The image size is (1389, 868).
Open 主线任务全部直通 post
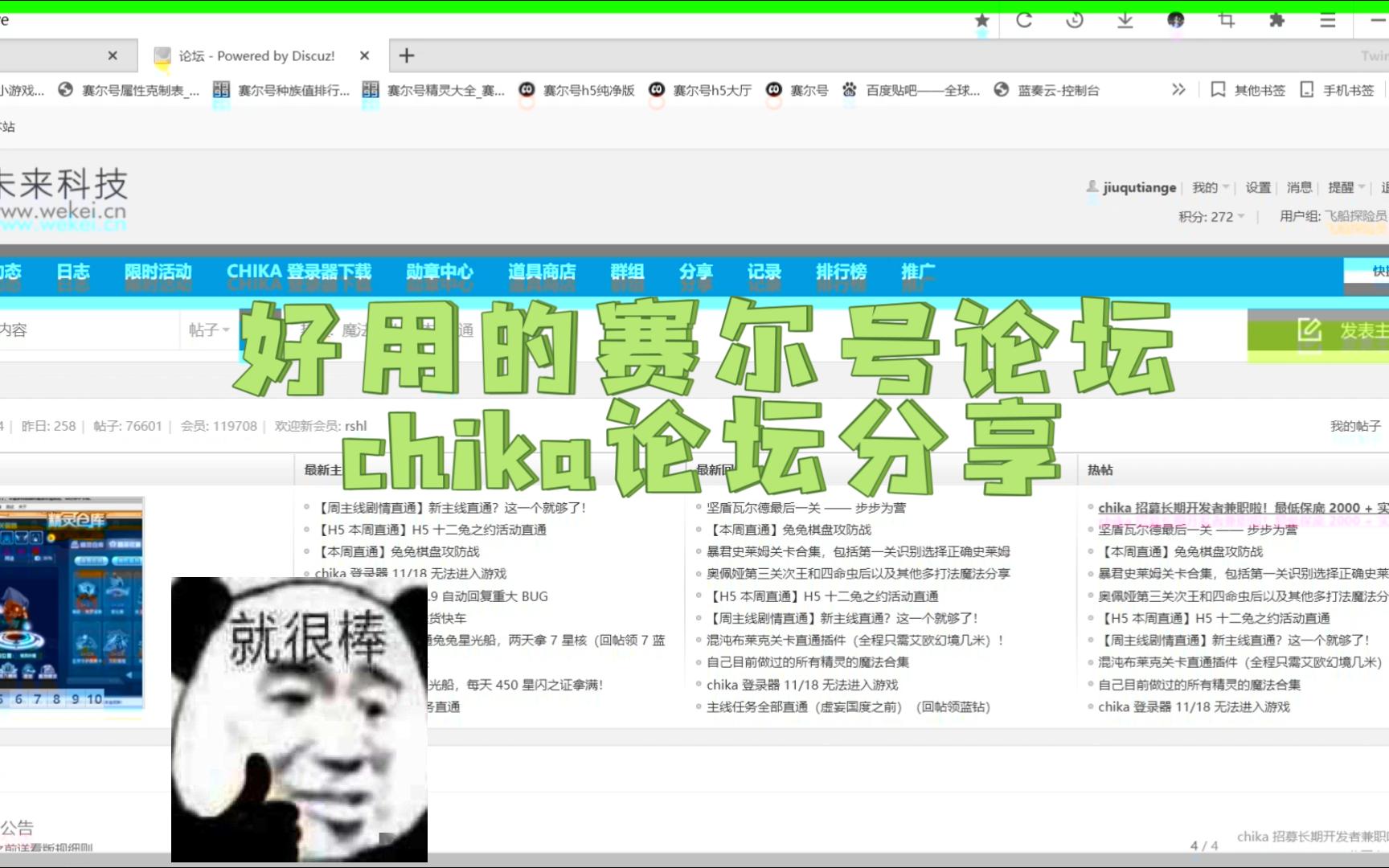point(849,707)
